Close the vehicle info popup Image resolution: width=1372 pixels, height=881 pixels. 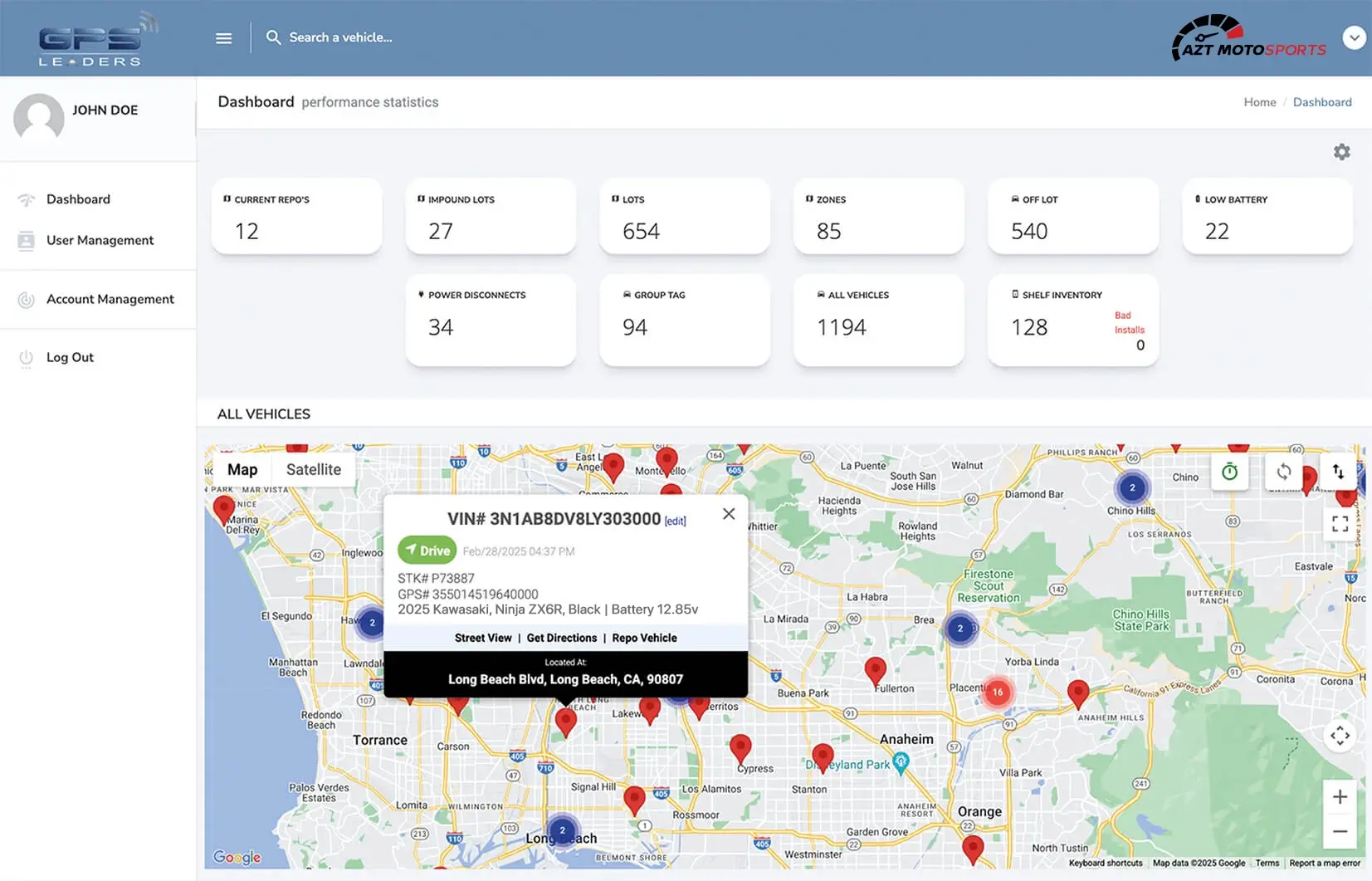click(728, 514)
